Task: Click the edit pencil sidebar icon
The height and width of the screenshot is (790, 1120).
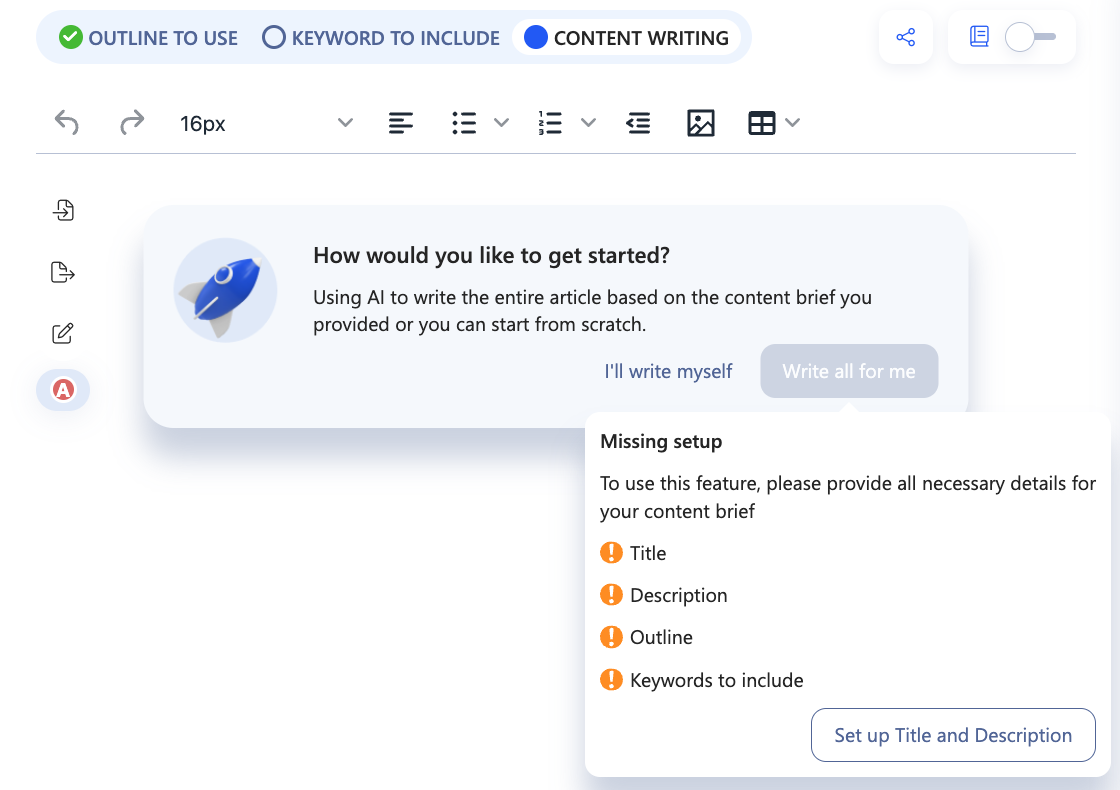Action: click(63, 334)
